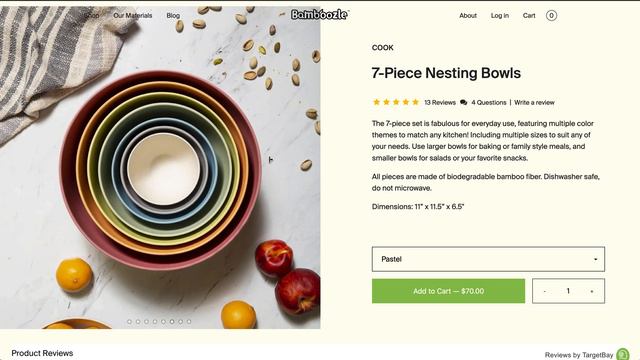This screenshot has width=640, height=360.
Task: Open the 13 Reviews link
Action: point(440,102)
